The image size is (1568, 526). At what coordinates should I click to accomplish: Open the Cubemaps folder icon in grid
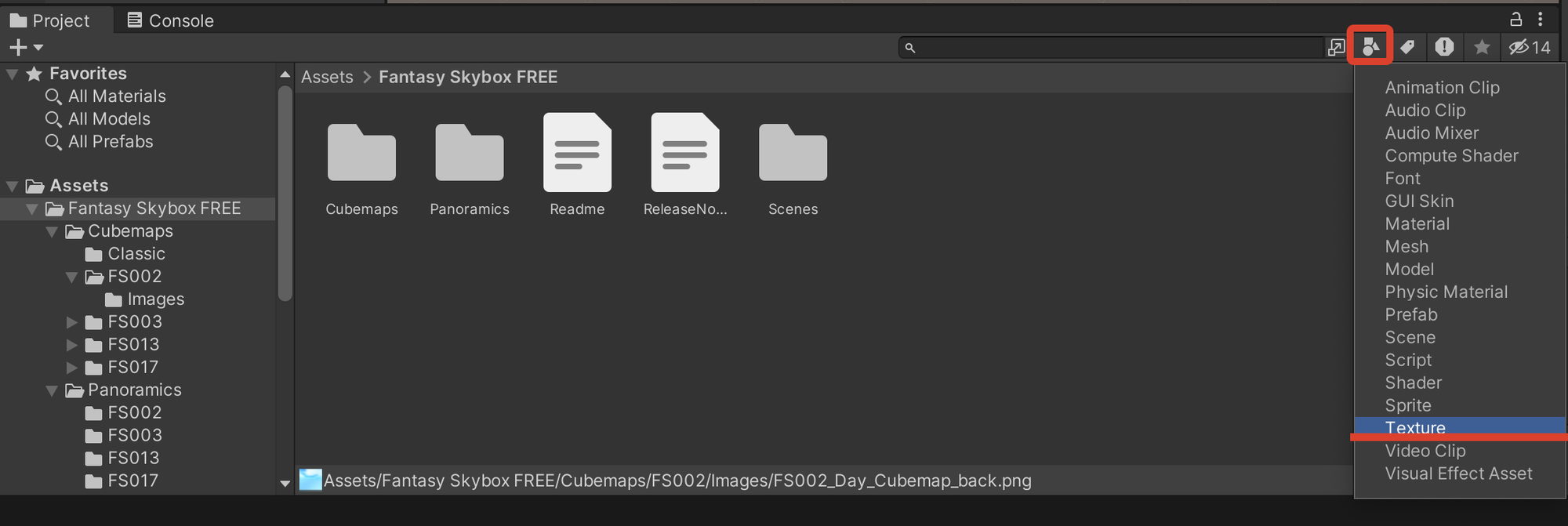(x=361, y=152)
